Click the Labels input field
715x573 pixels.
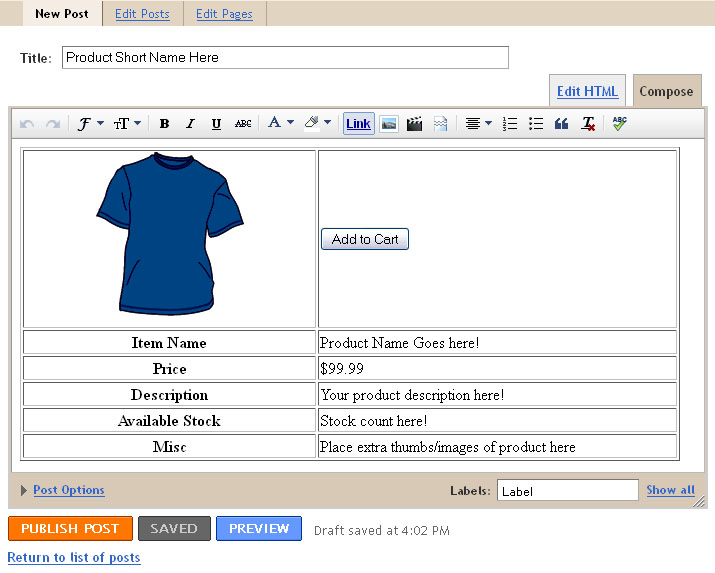(568, 490)
